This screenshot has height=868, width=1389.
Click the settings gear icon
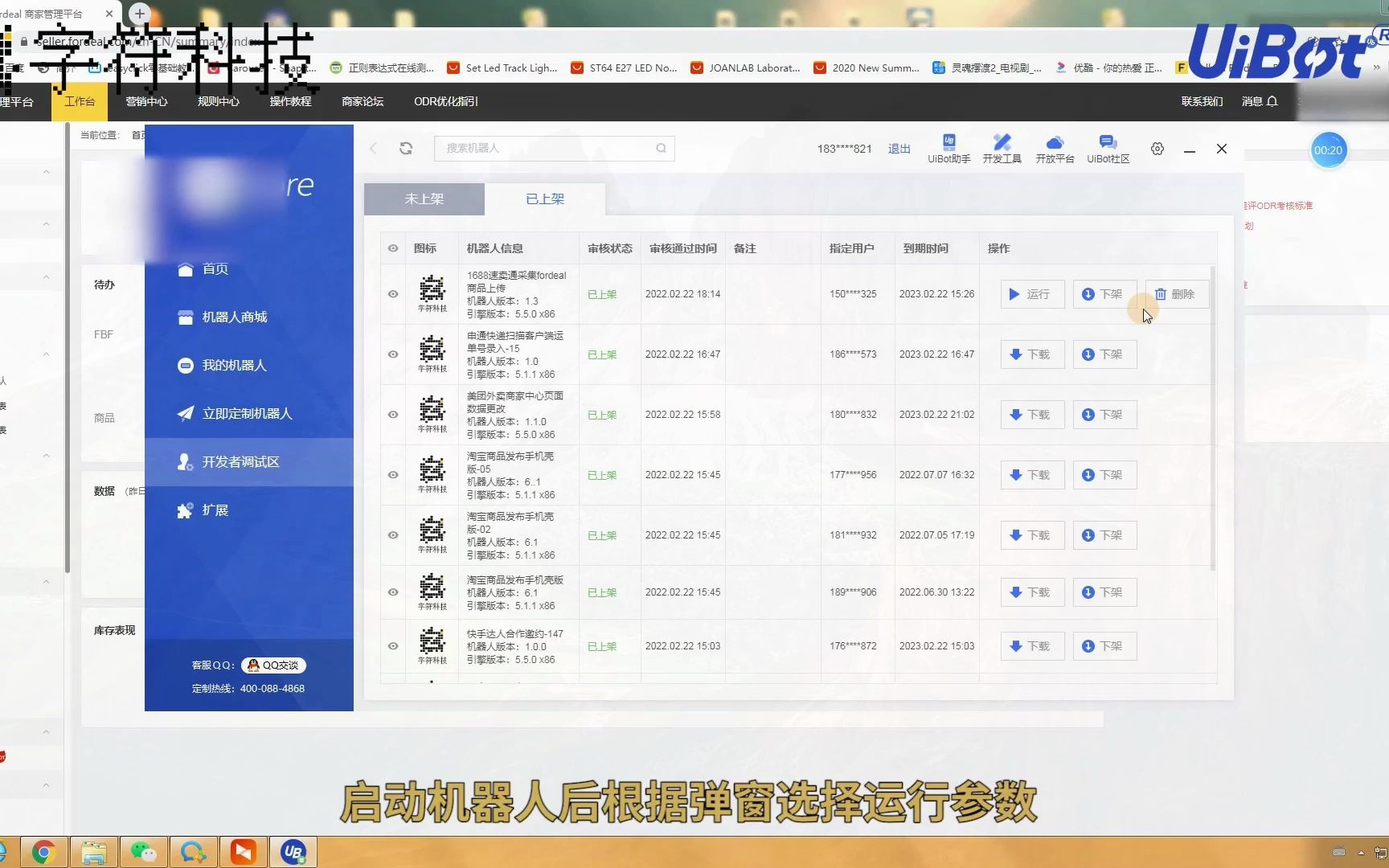coord(1157,149)
